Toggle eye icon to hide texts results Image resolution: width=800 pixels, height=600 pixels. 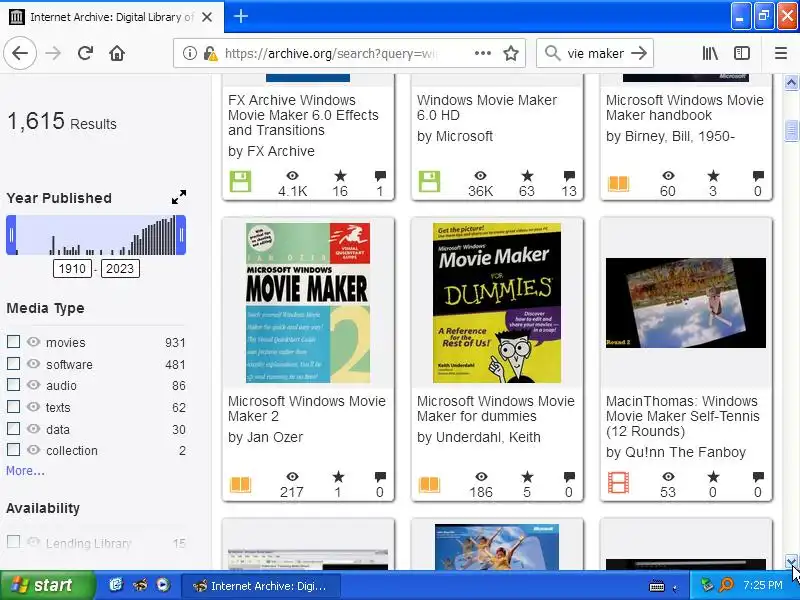click(x=33, y=407)
